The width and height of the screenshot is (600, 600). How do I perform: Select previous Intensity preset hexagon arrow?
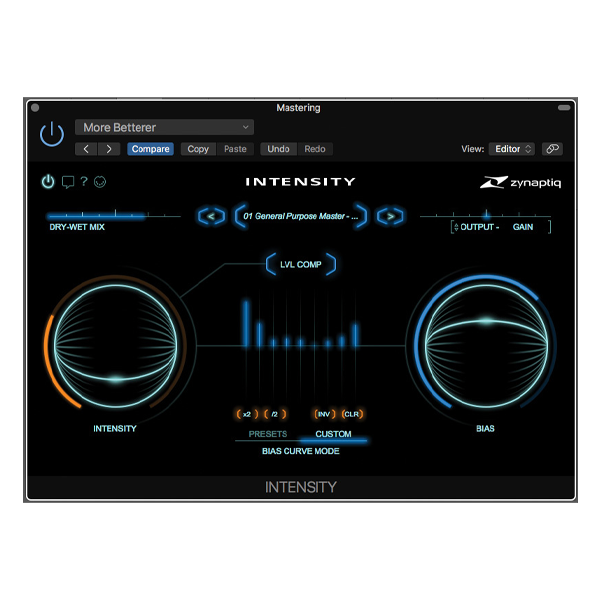tap(211, 217)
